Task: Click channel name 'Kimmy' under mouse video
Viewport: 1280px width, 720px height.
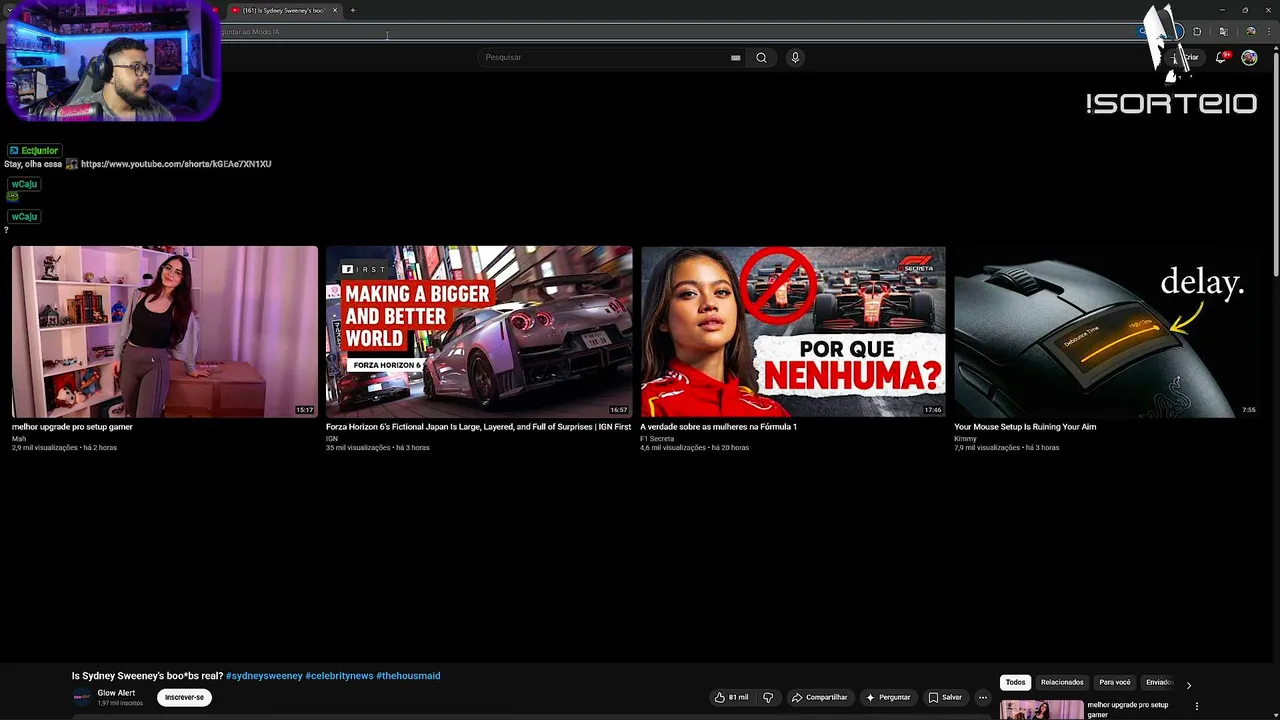Action: [x=965, y=439]
